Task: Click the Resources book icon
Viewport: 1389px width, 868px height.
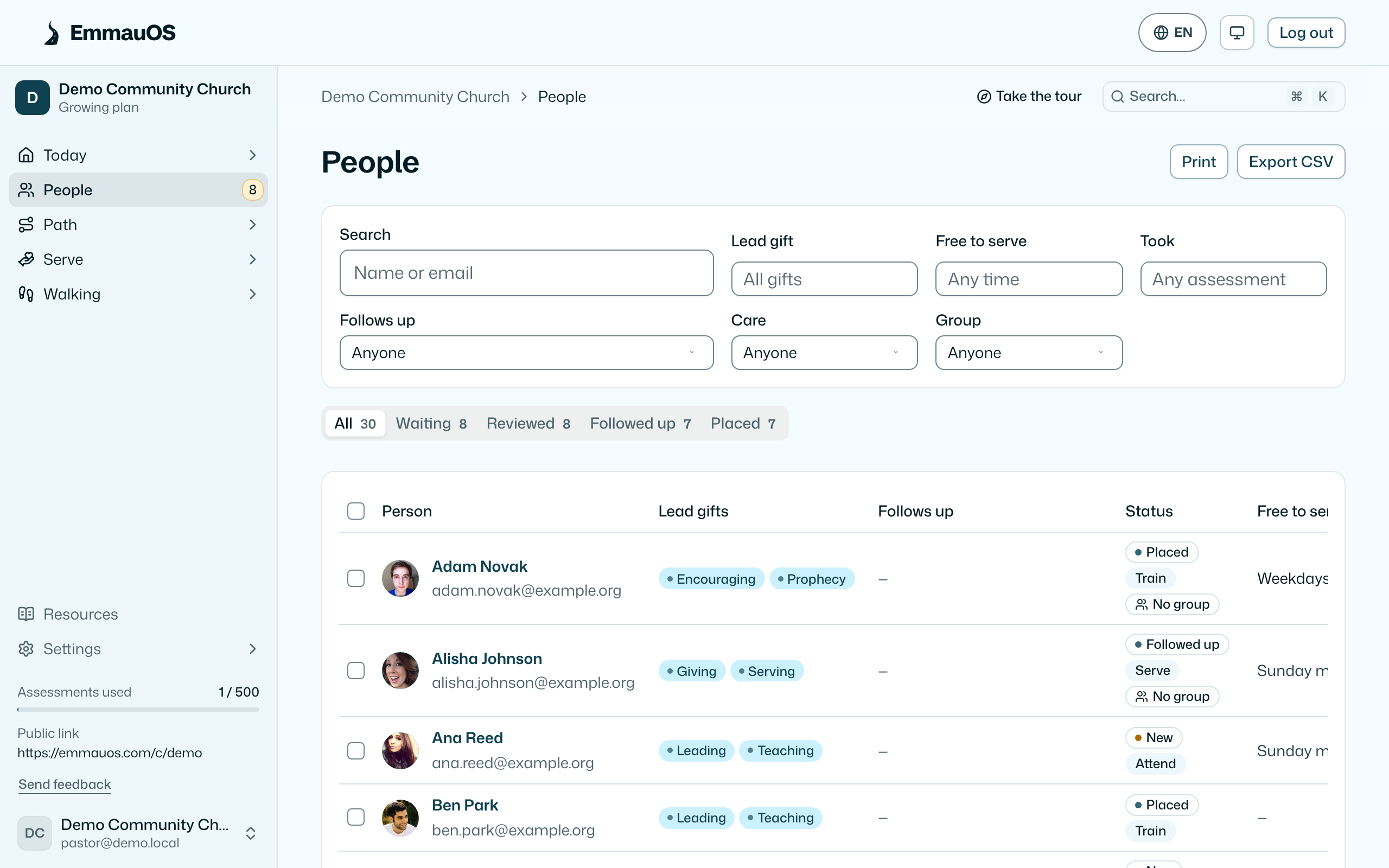Action: pos(26,614)
